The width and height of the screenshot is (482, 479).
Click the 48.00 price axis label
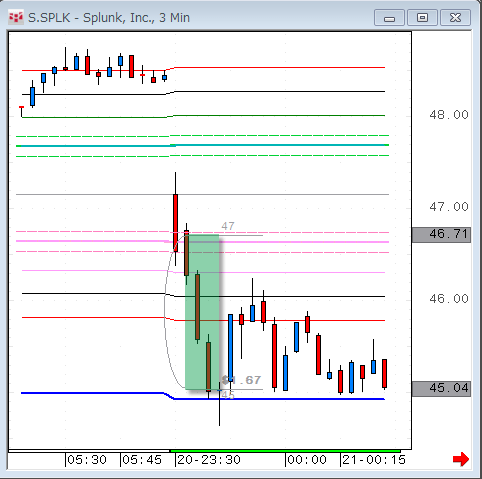pos(449,115)
